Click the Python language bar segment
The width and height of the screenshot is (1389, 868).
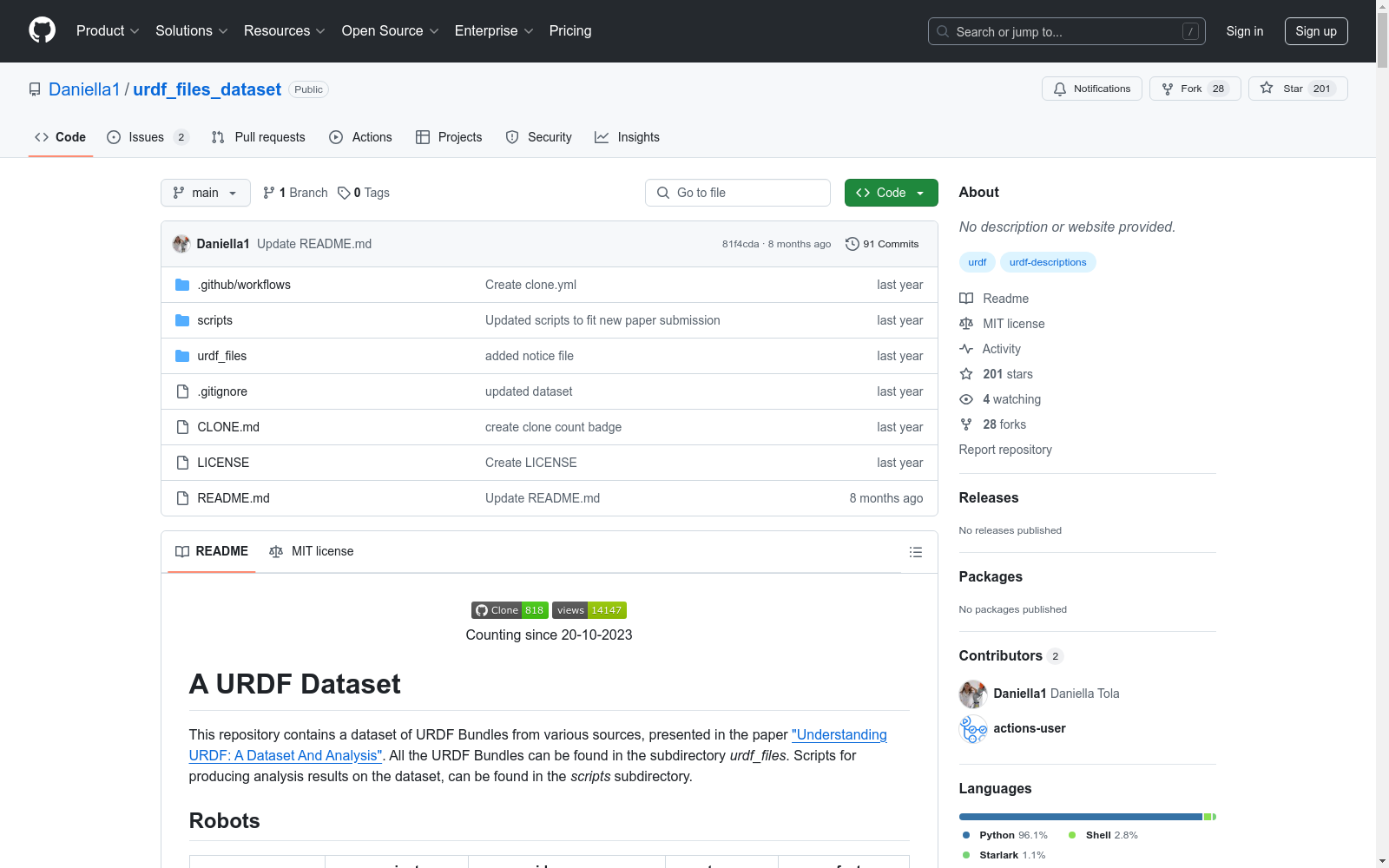[x=1081, y=817]
